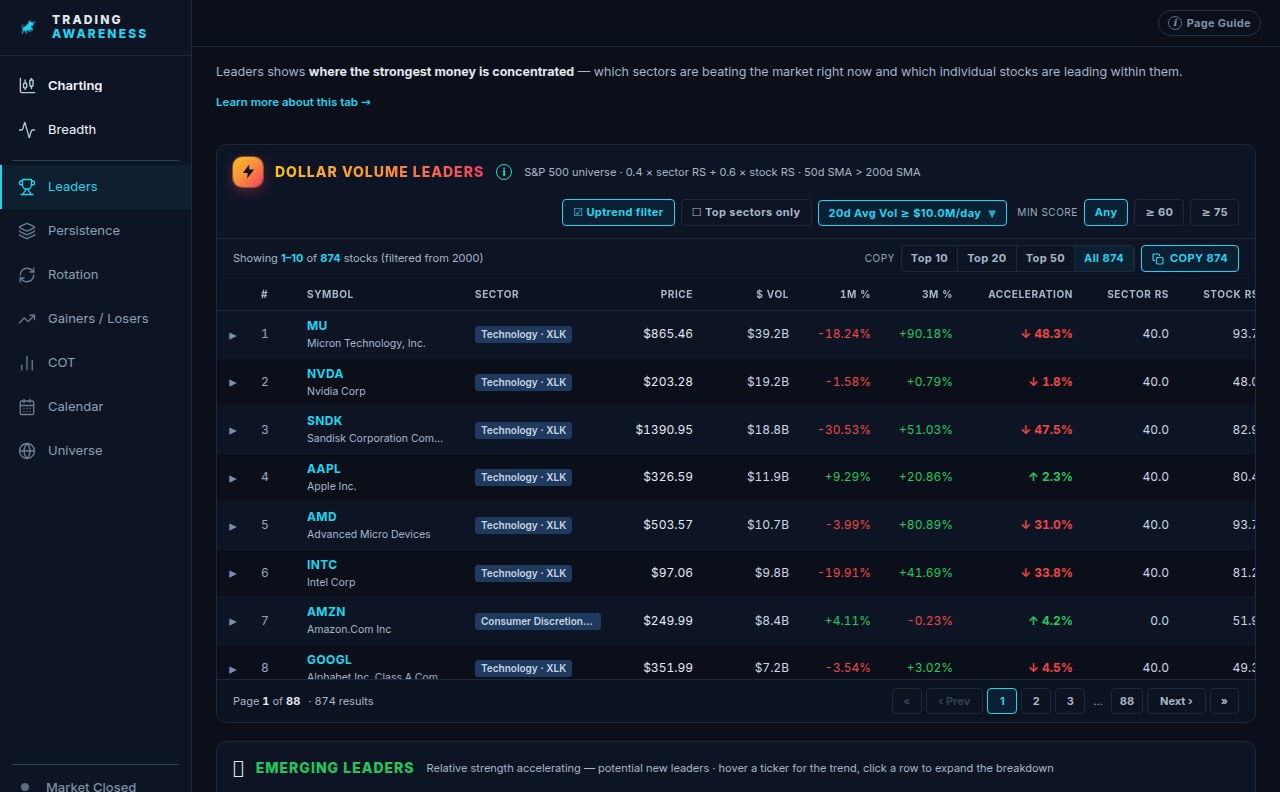Open the Page Guide

(1209, 23)
